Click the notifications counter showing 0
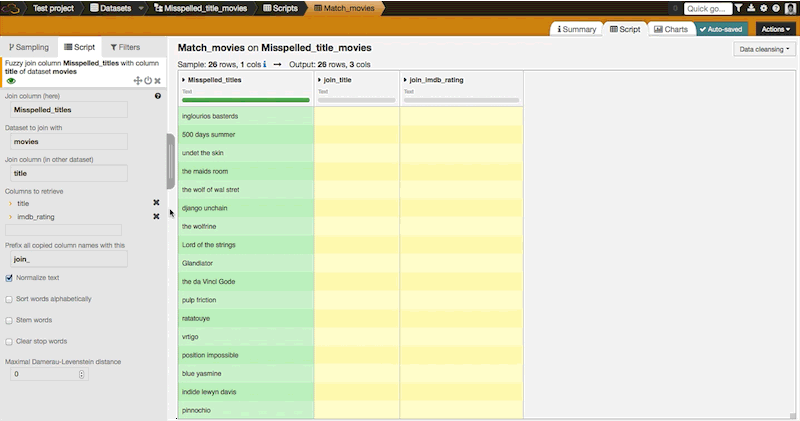Viewport: 800px width, 421px height. click(675, 8)
